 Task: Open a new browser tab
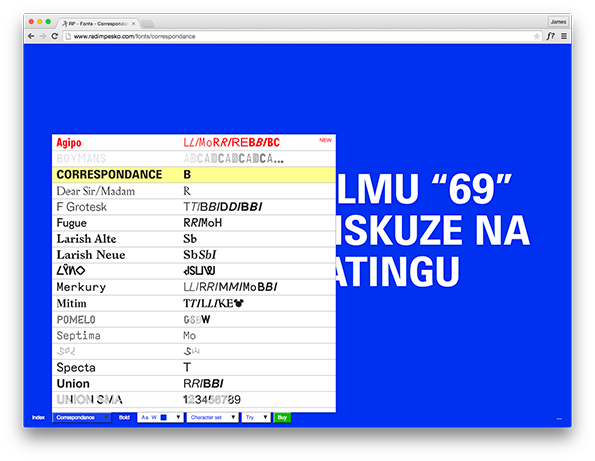[x=148, y=24]
